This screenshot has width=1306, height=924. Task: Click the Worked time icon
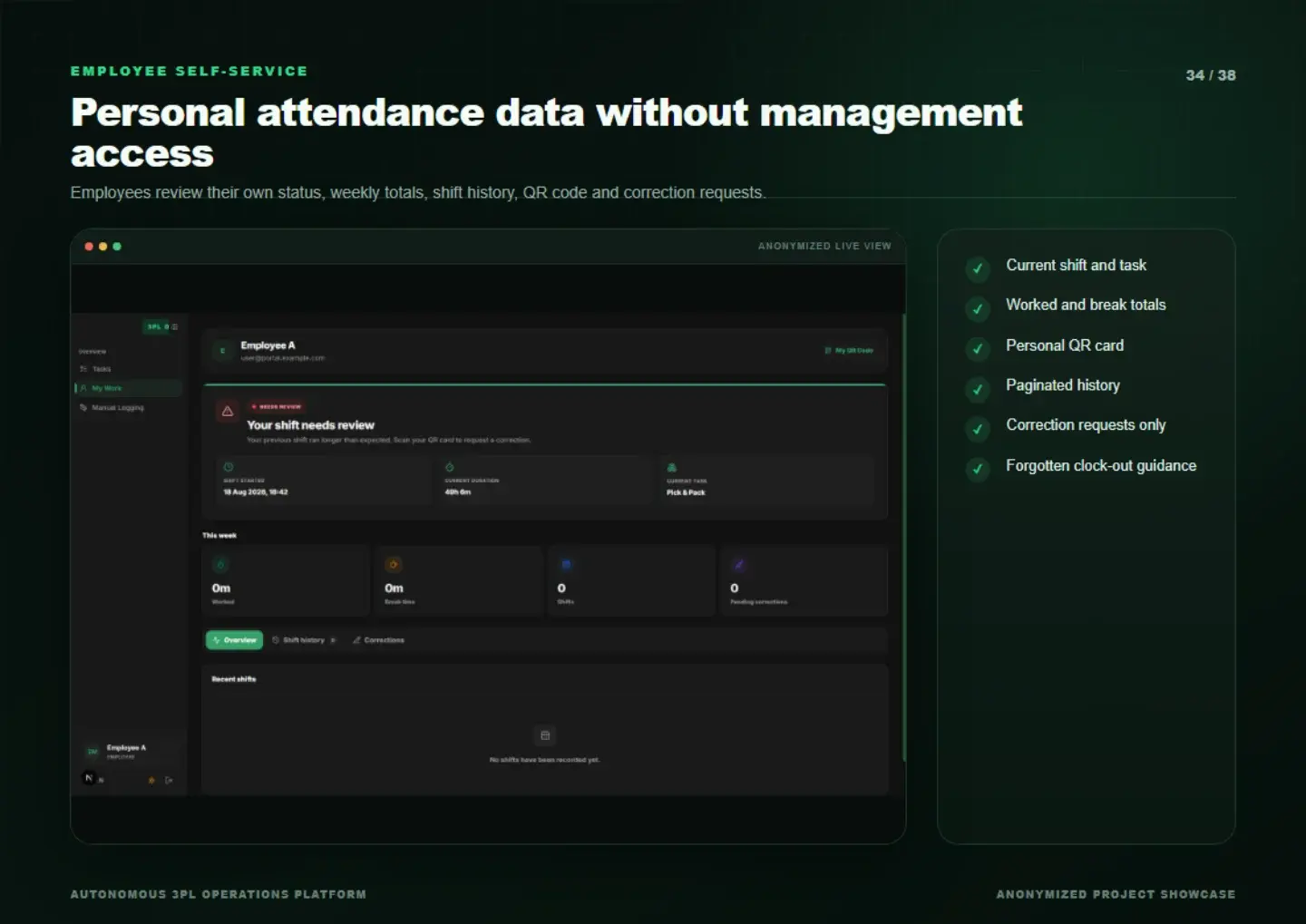(220, 564)
